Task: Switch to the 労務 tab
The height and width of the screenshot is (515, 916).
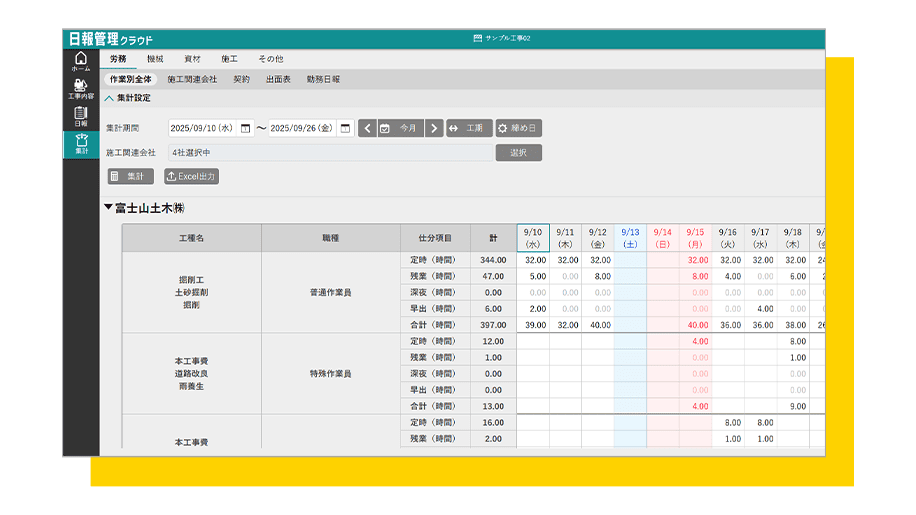Action: click(x=118, y=59)
